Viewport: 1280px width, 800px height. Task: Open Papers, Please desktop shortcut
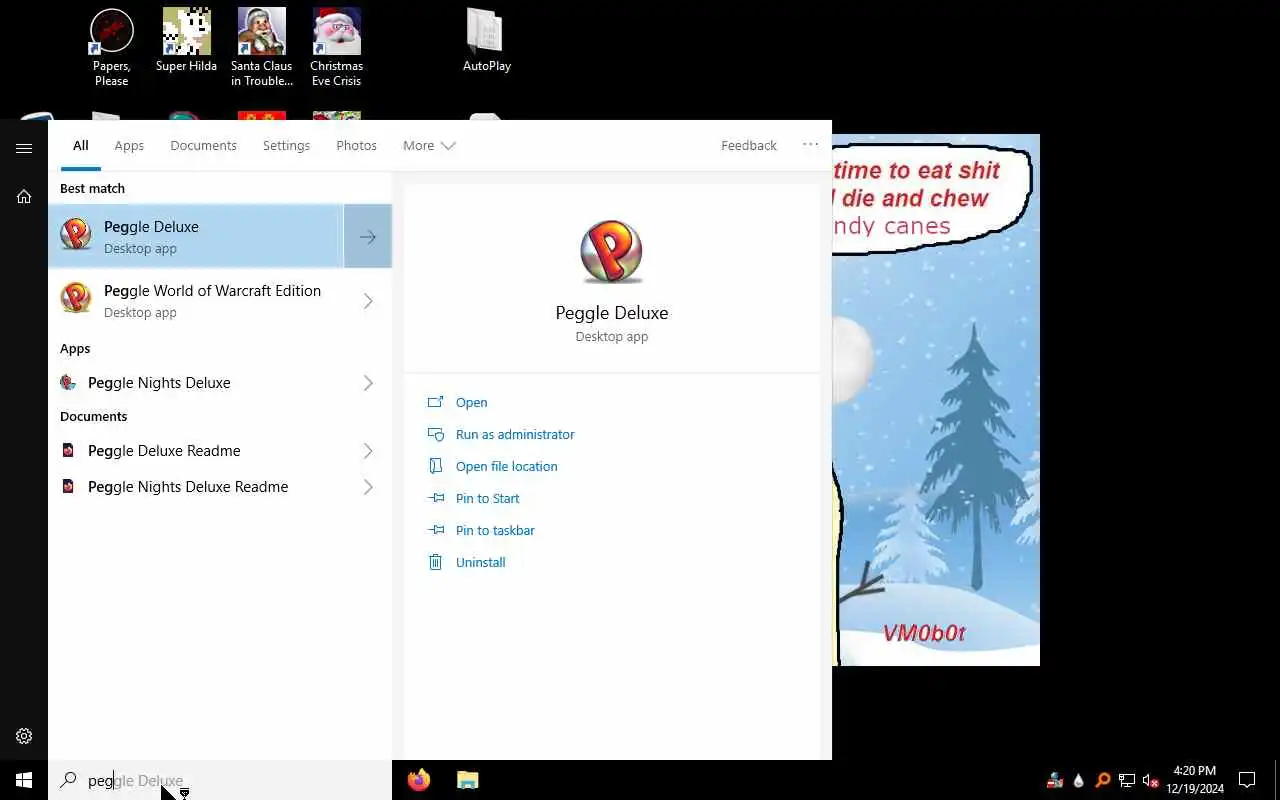[111, 47]
